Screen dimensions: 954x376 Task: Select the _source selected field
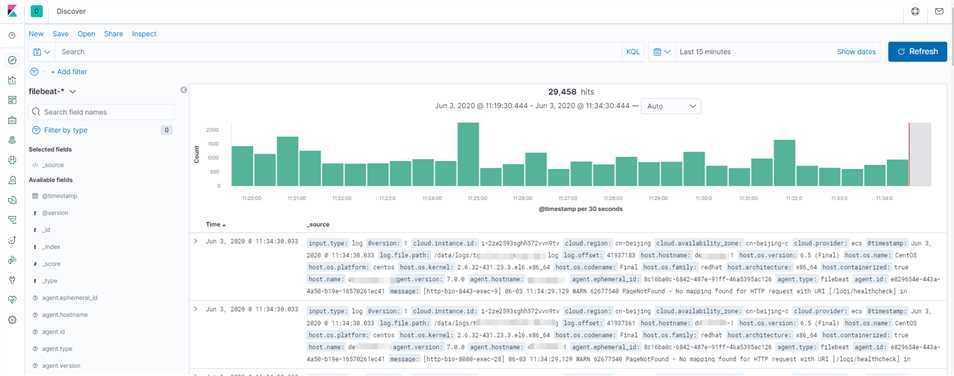click(x=53, y=165)
